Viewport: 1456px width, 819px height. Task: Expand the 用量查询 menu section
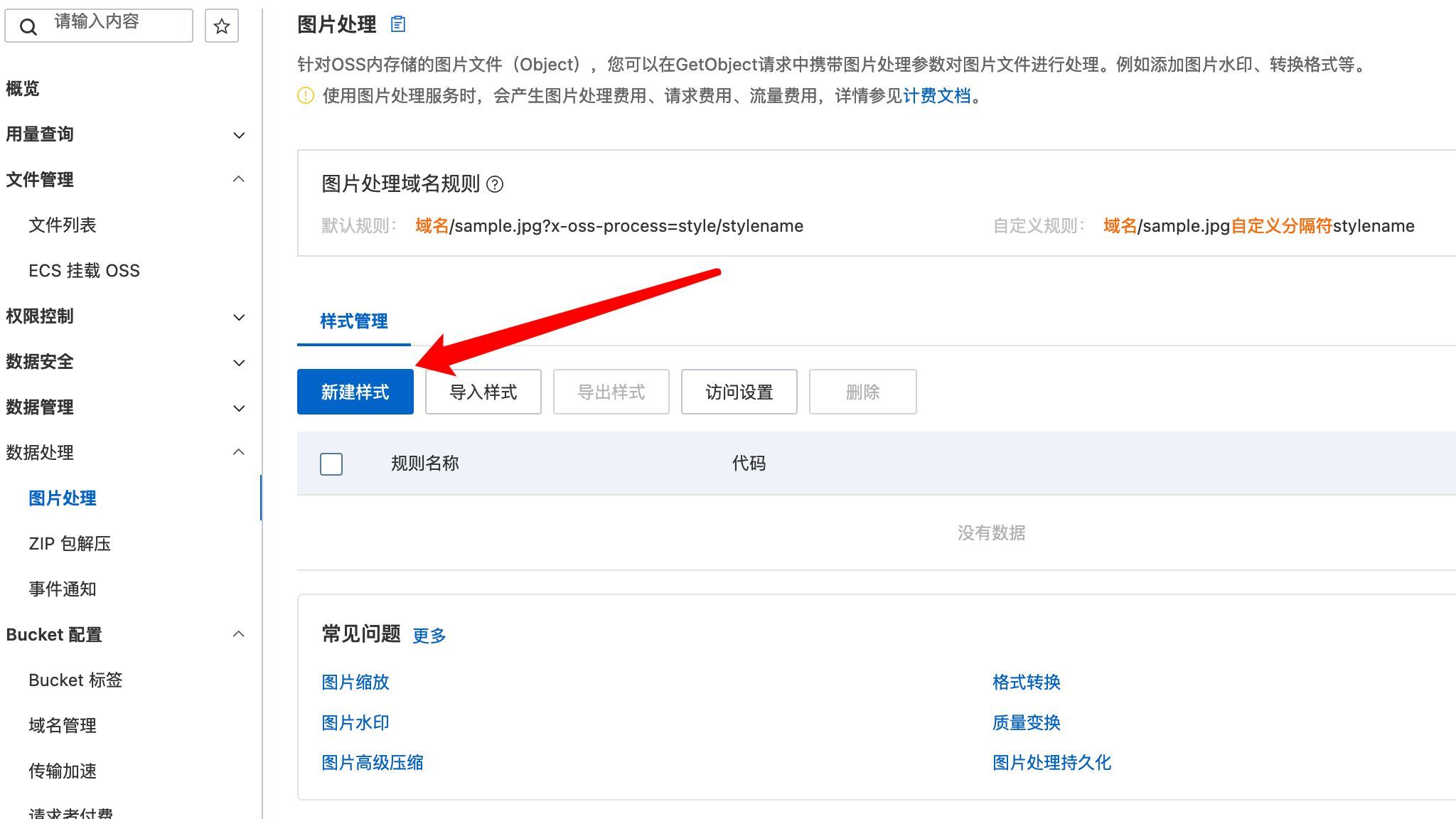pyautogui.click(x=239, y=135)
